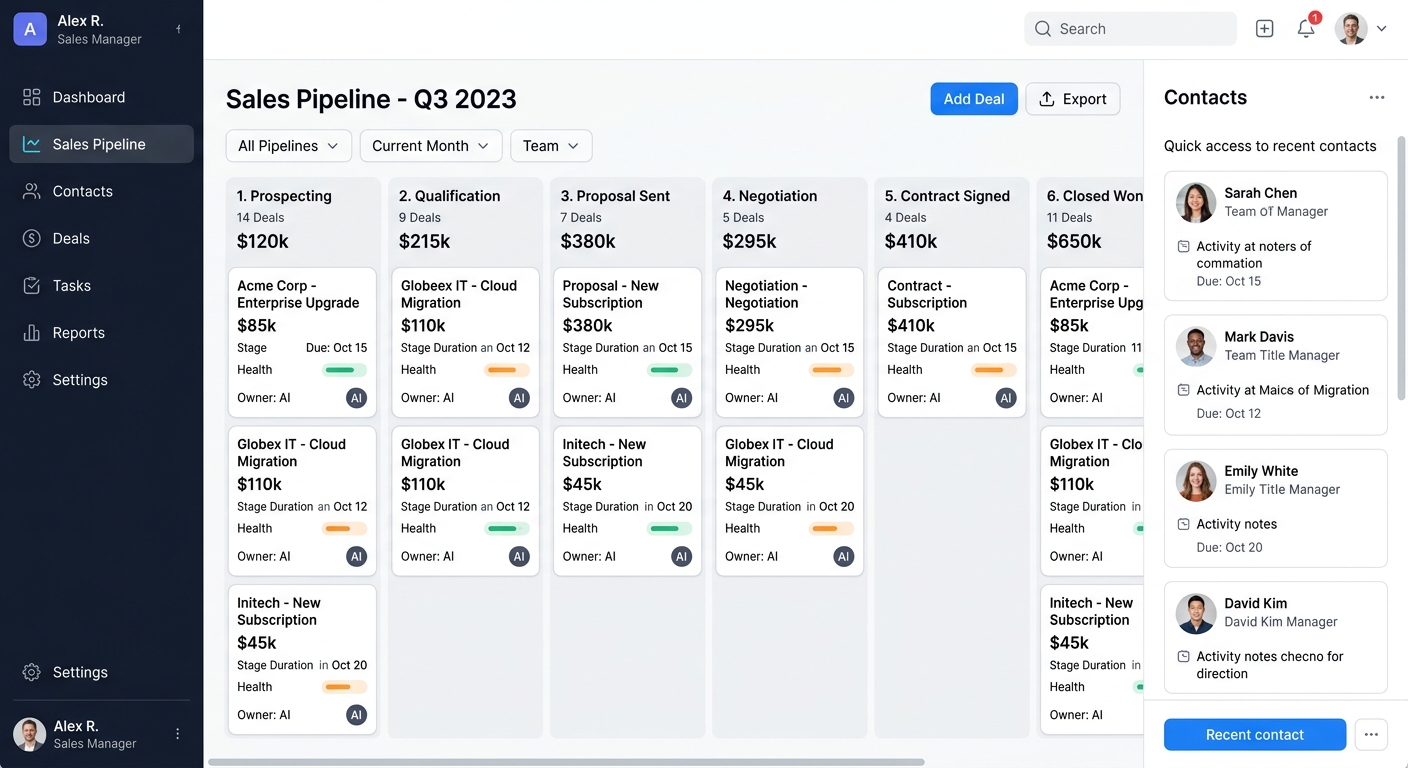Click the activity note icon under Sarah Chen
This screenshot has width=1408, height=768.
1183,246
